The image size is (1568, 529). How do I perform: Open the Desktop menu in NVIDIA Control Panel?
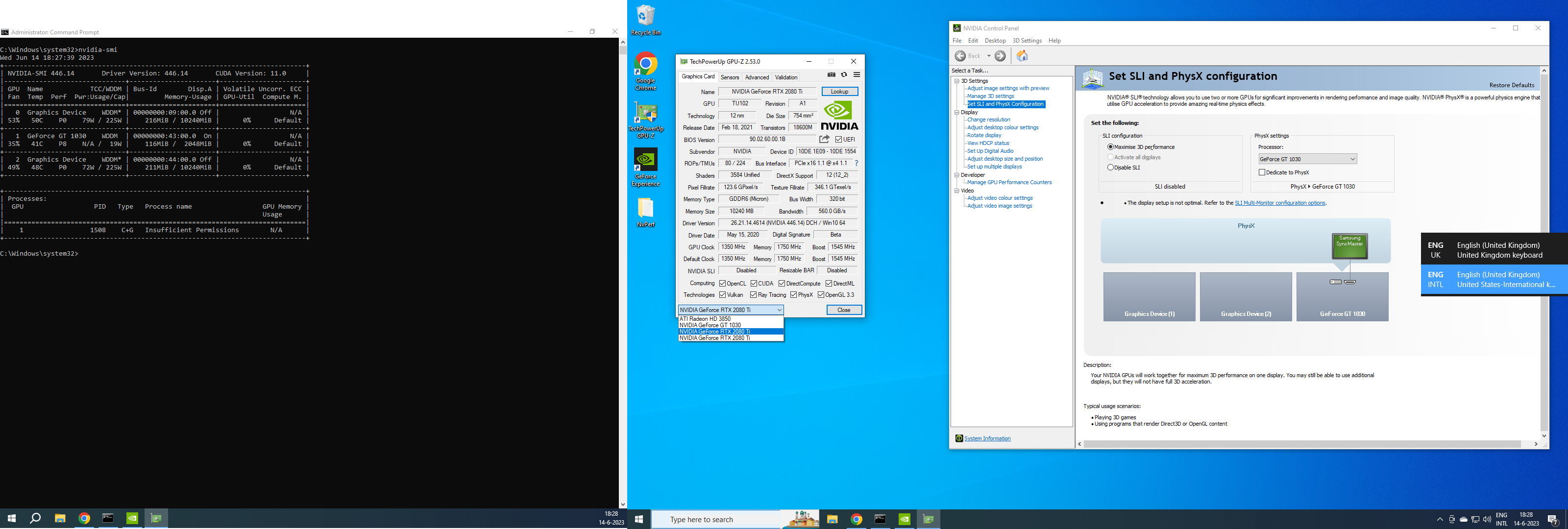pos(995,40)
